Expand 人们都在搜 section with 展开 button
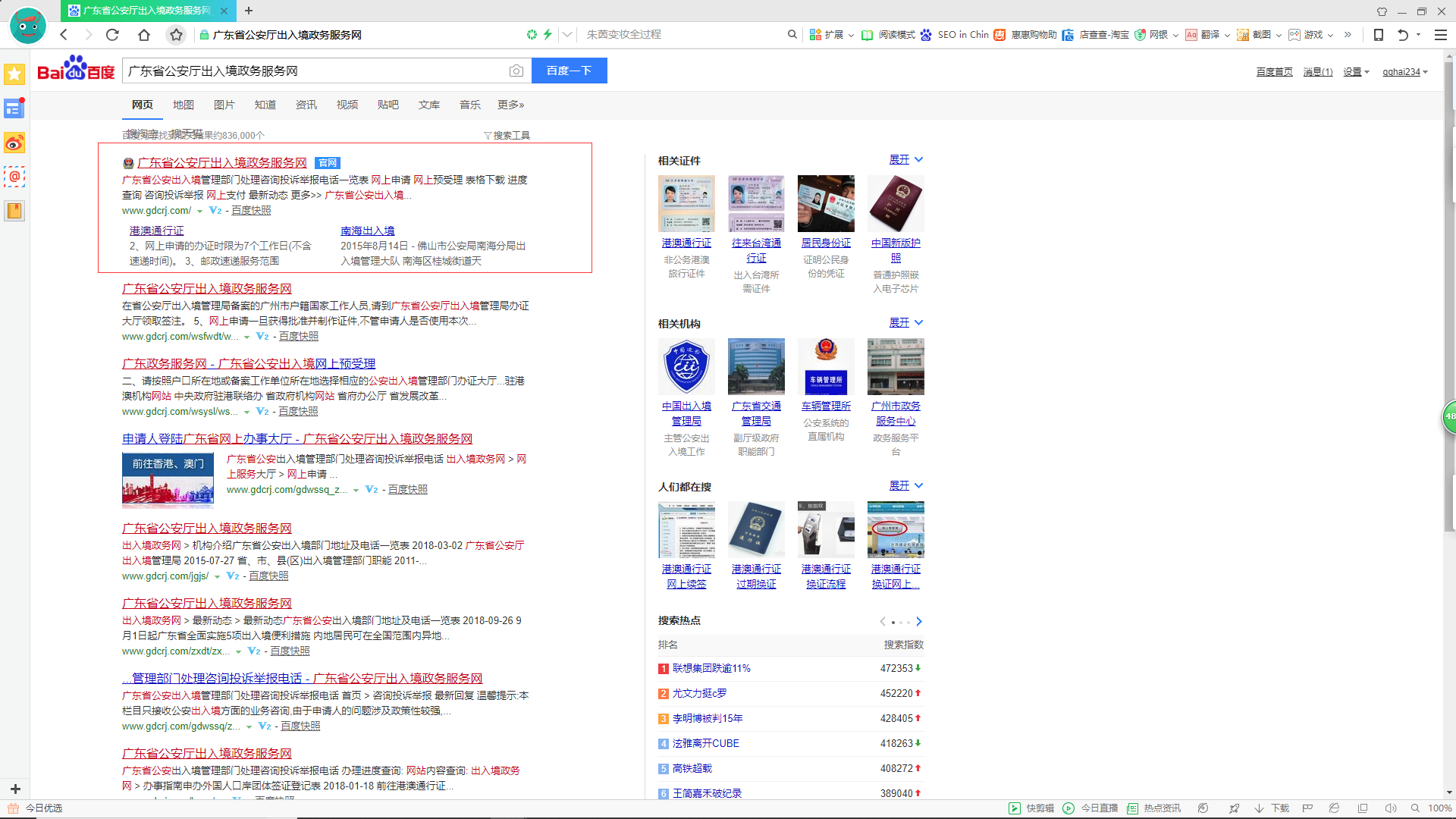 905,487
